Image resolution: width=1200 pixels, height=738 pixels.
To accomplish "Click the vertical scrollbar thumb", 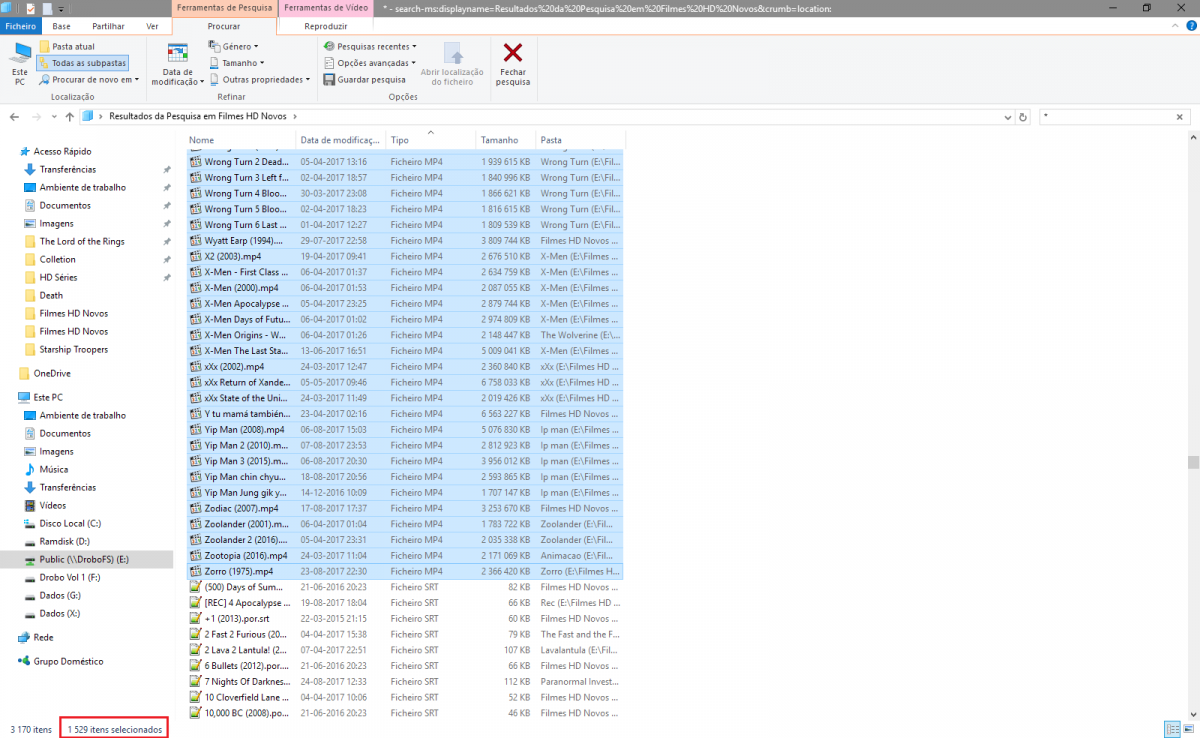I will pos(1193,462).
